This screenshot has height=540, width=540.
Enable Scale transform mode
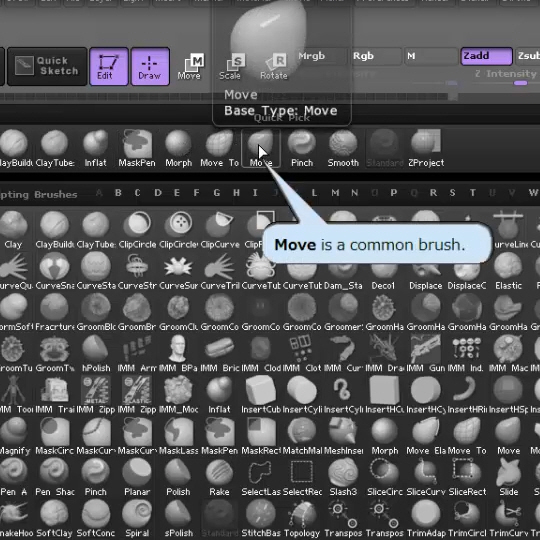click(x=232, y=66)
